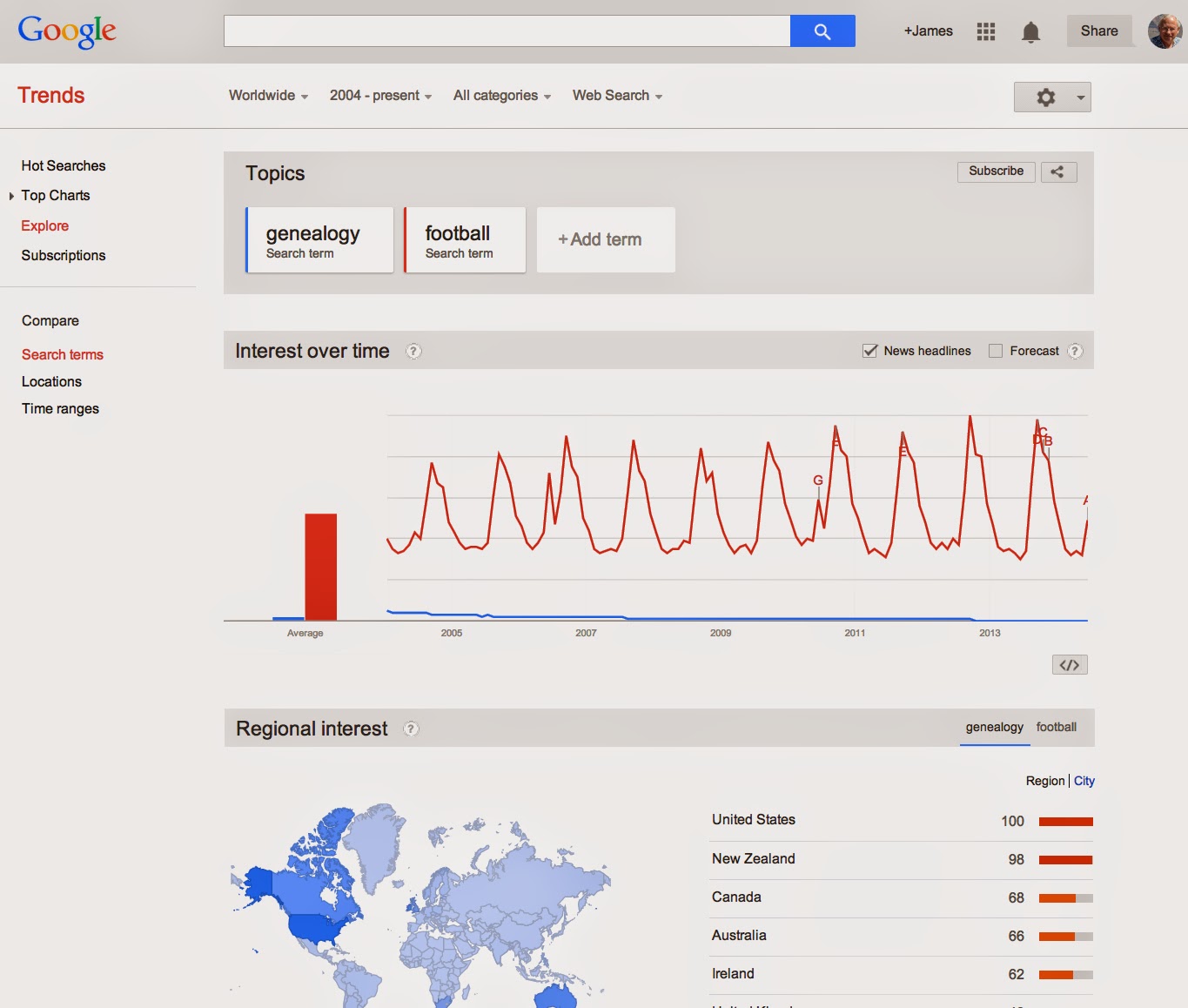Click Canada interest bar

(x=1066, y=897)
